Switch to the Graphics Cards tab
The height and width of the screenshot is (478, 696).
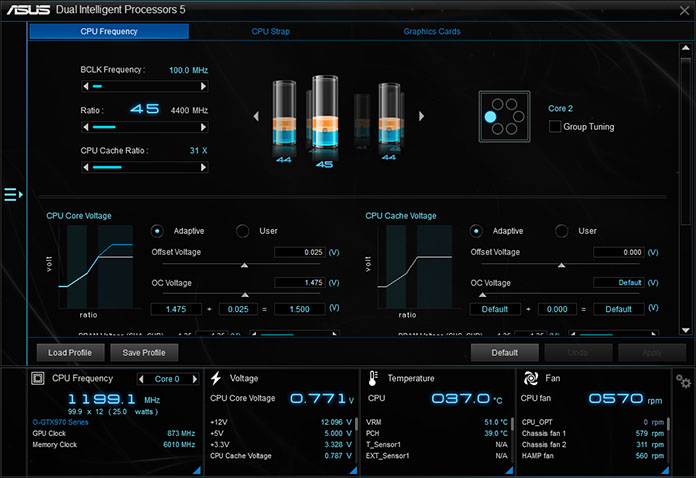point(432,32)
